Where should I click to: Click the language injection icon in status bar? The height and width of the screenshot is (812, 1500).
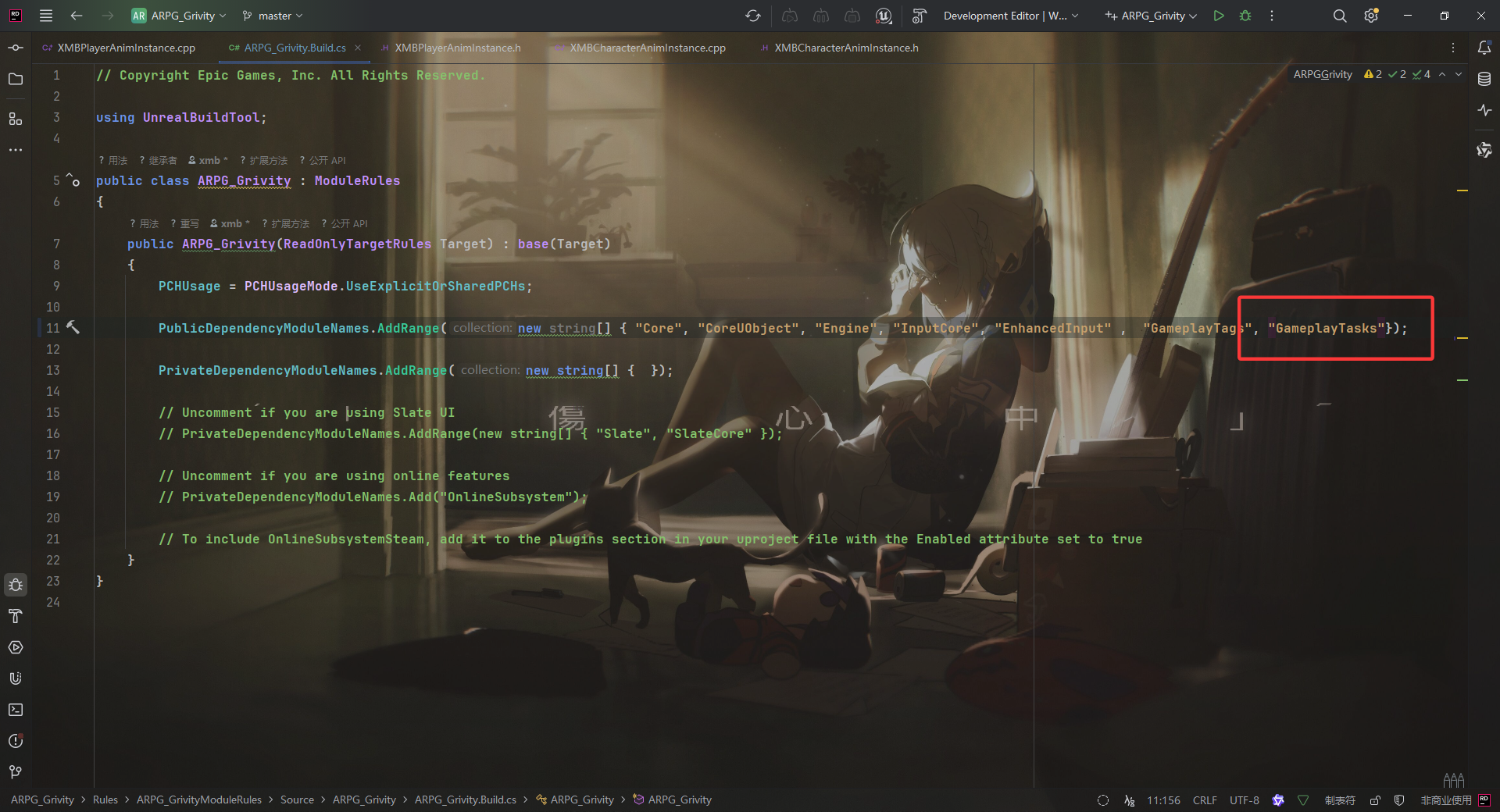click(1129, 800)
